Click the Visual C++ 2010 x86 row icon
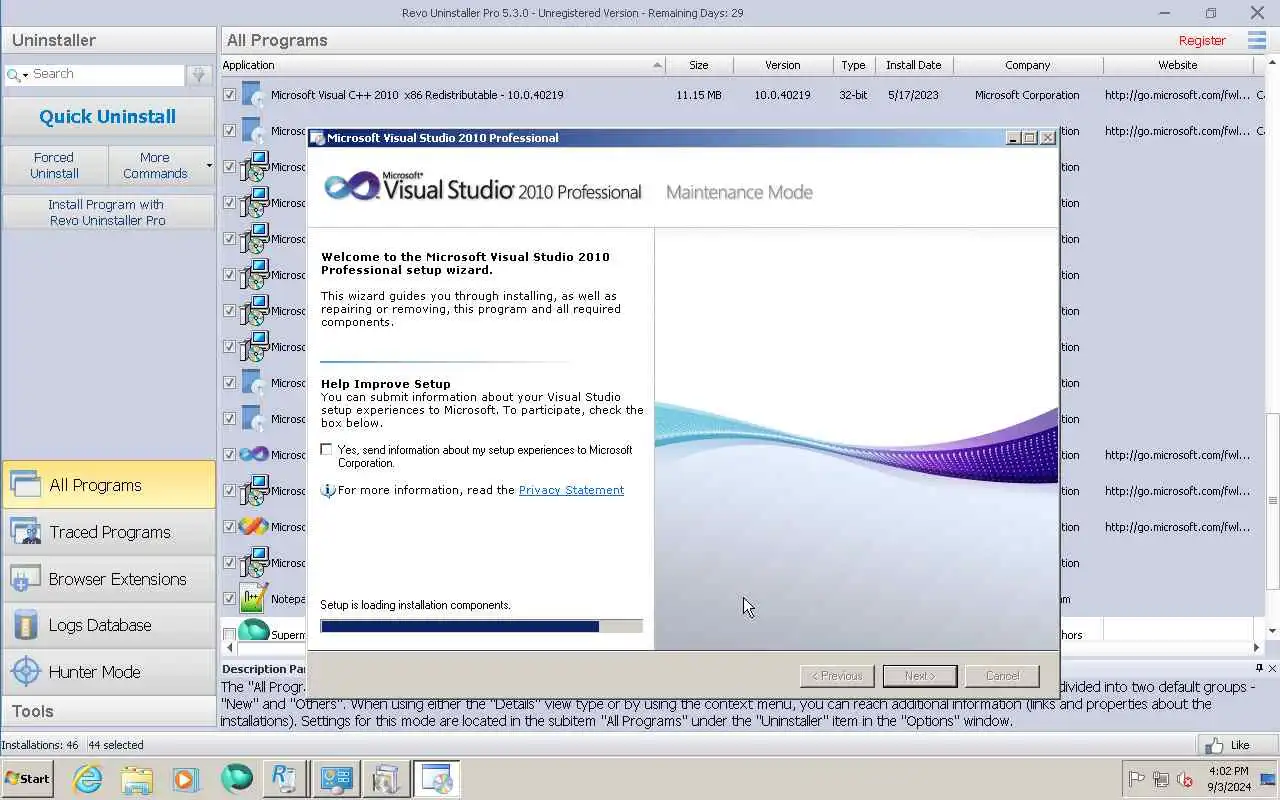Viewport: 1280px width, 800px height. coord(254,95)
